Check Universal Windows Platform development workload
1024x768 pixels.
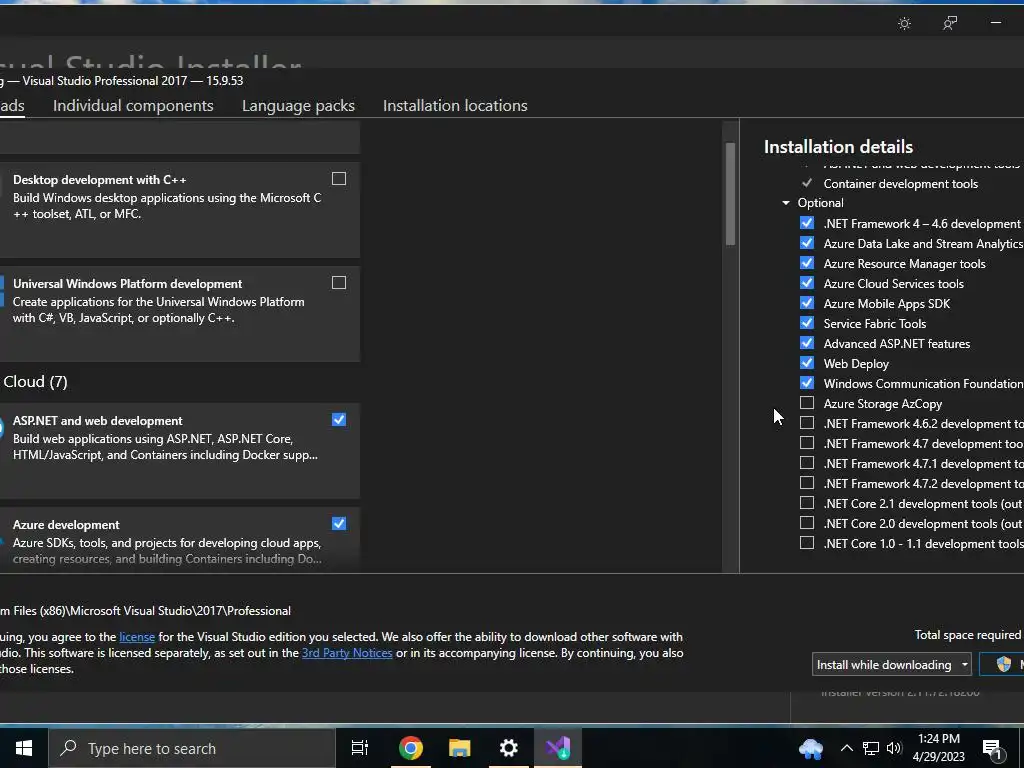pos(339,283)
